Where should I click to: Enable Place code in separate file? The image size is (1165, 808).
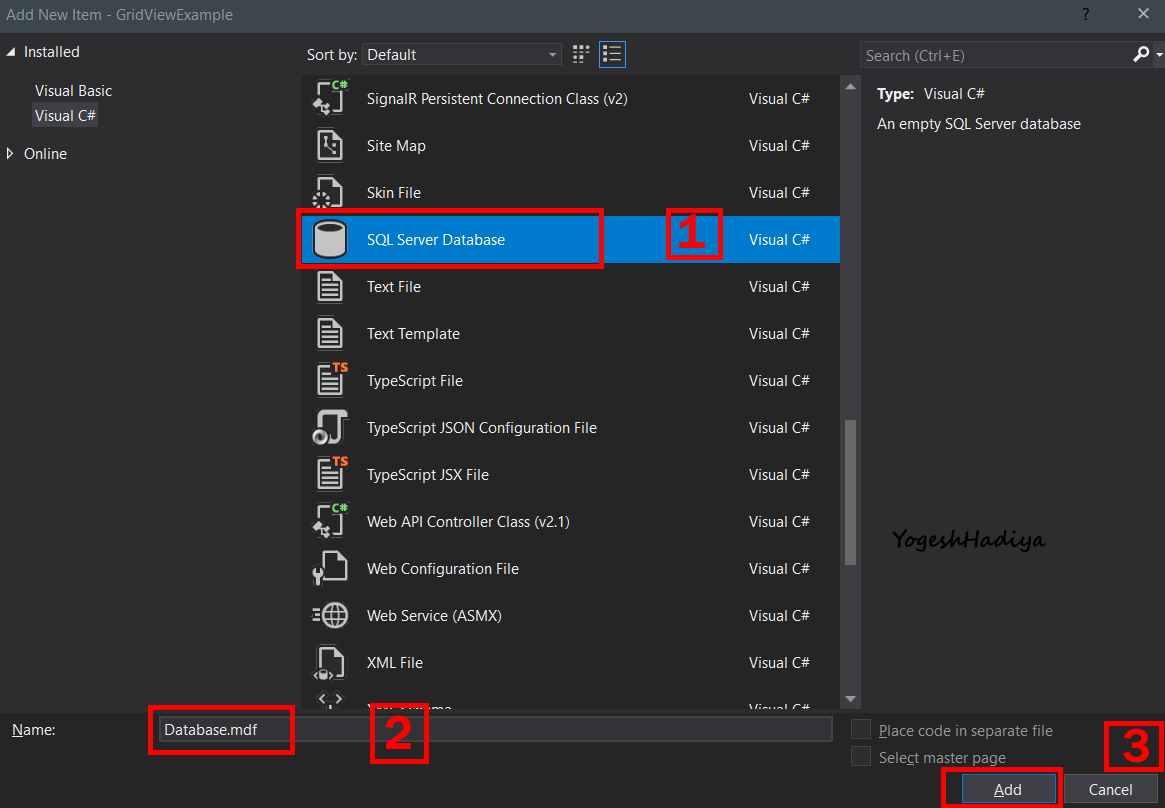[x=860, y=729]
